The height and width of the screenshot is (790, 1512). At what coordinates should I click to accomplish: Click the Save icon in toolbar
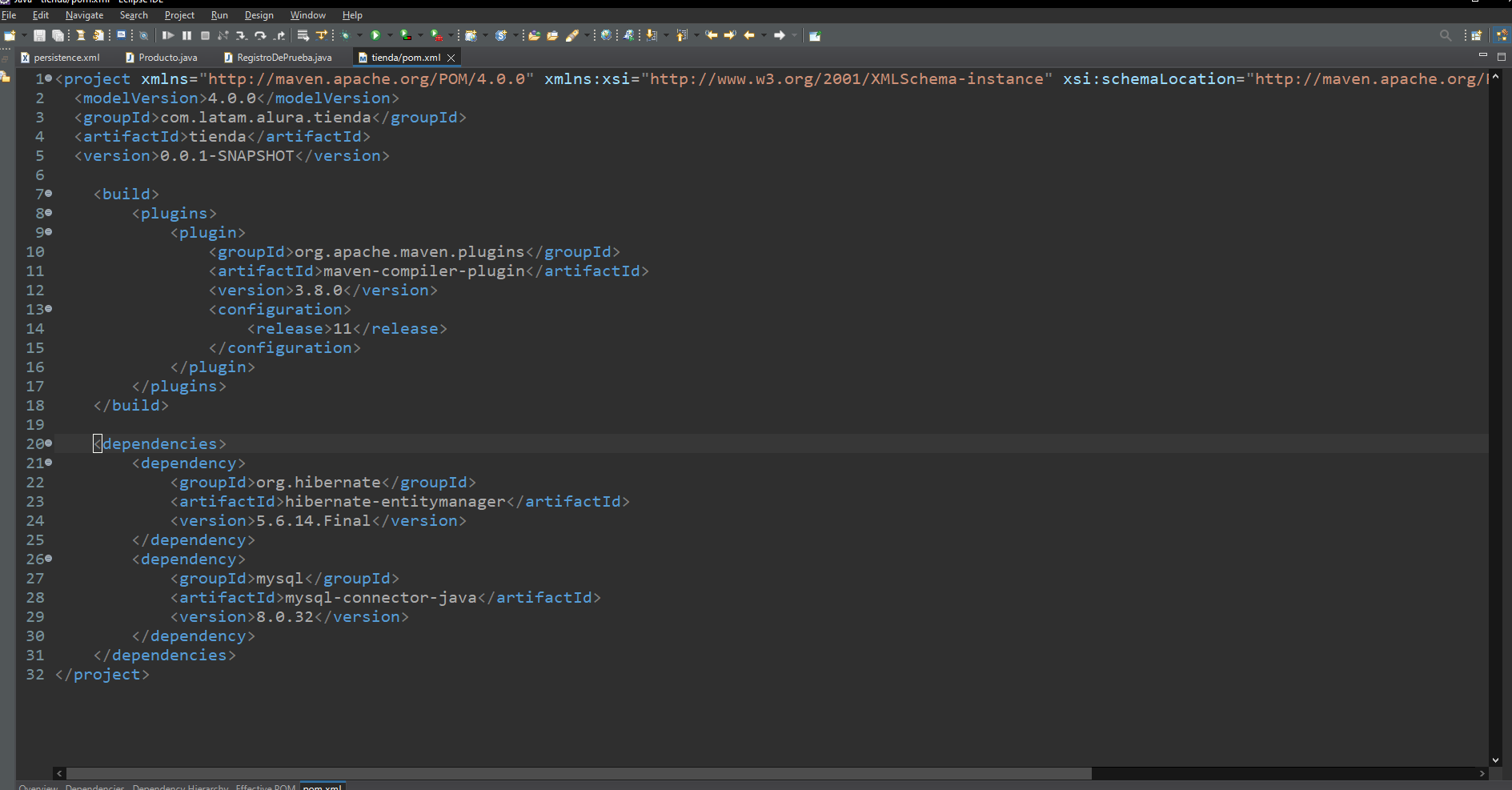point(39,35)
